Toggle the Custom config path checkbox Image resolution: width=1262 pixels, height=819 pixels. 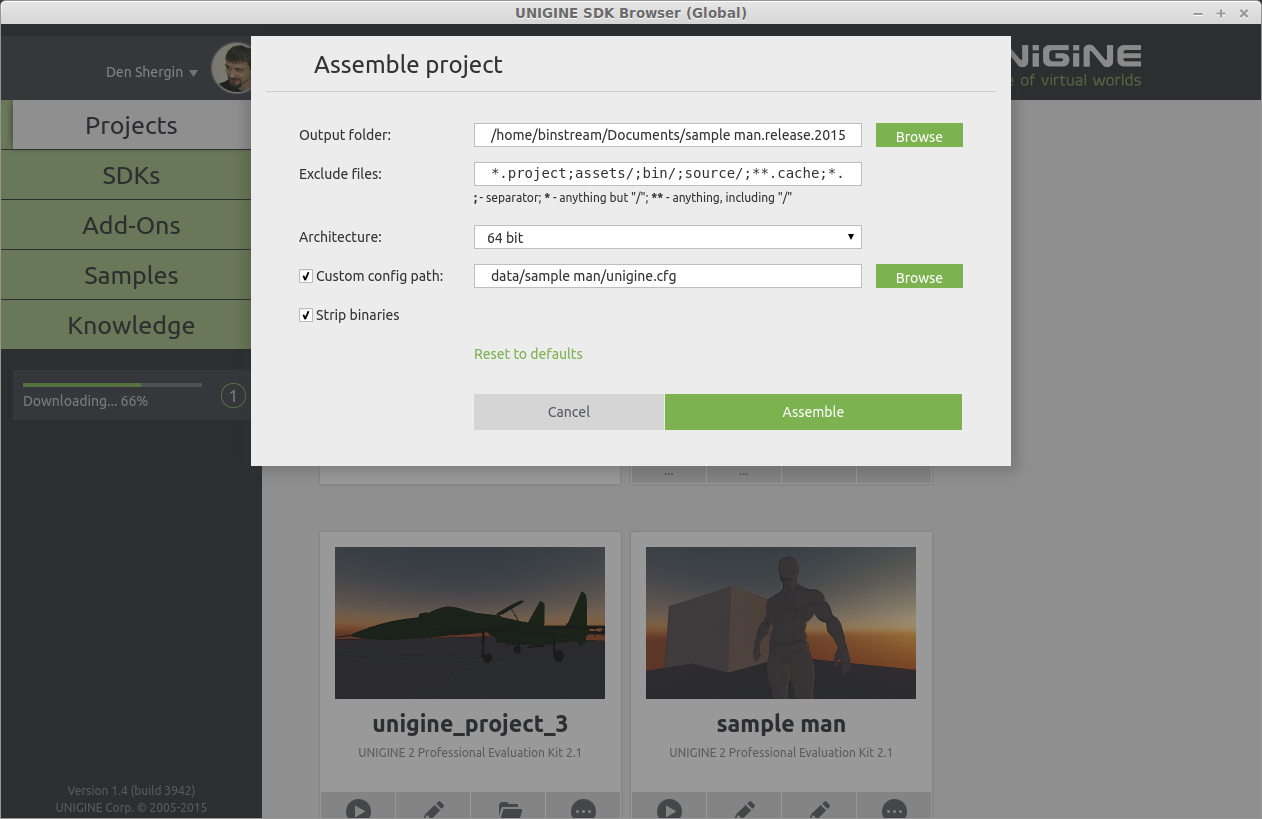[x=306, y=276]
